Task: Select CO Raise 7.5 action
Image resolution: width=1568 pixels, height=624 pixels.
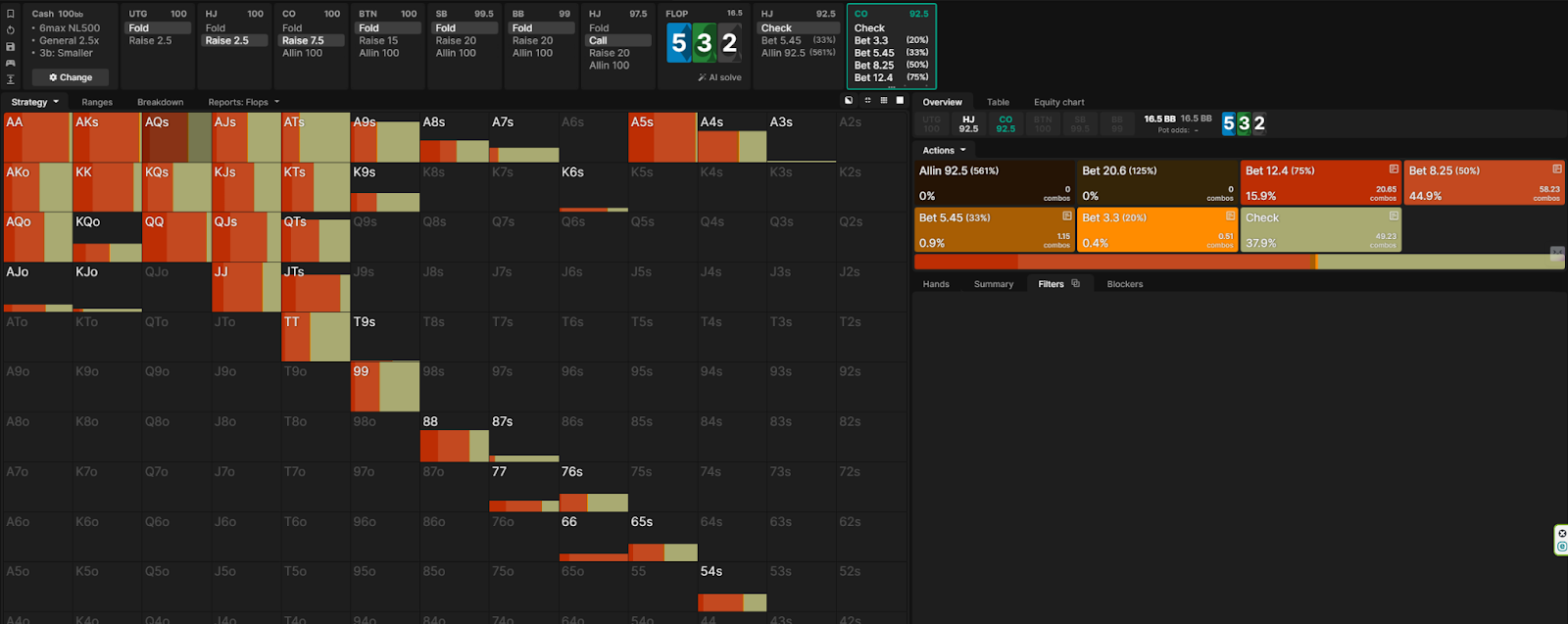Action: coord(312,40)
